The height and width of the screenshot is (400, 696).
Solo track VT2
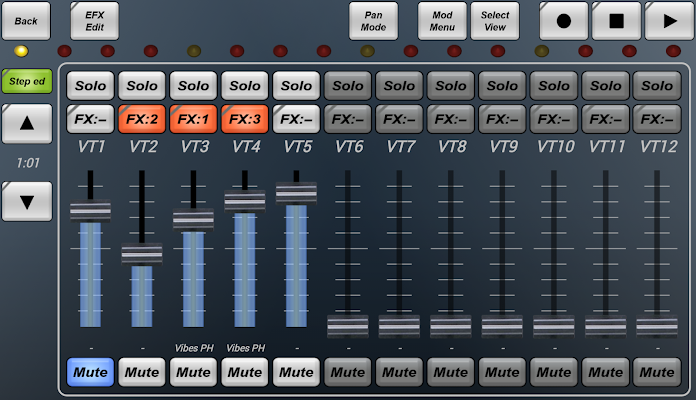click(142, 85)
